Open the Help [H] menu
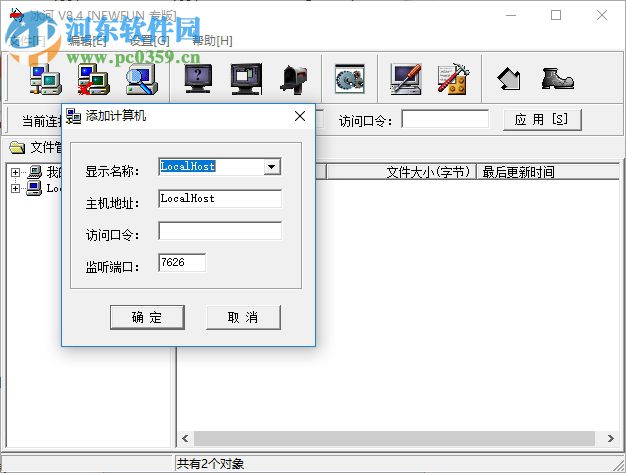Viewport: 626px width, 473px height. pos(212,40)
